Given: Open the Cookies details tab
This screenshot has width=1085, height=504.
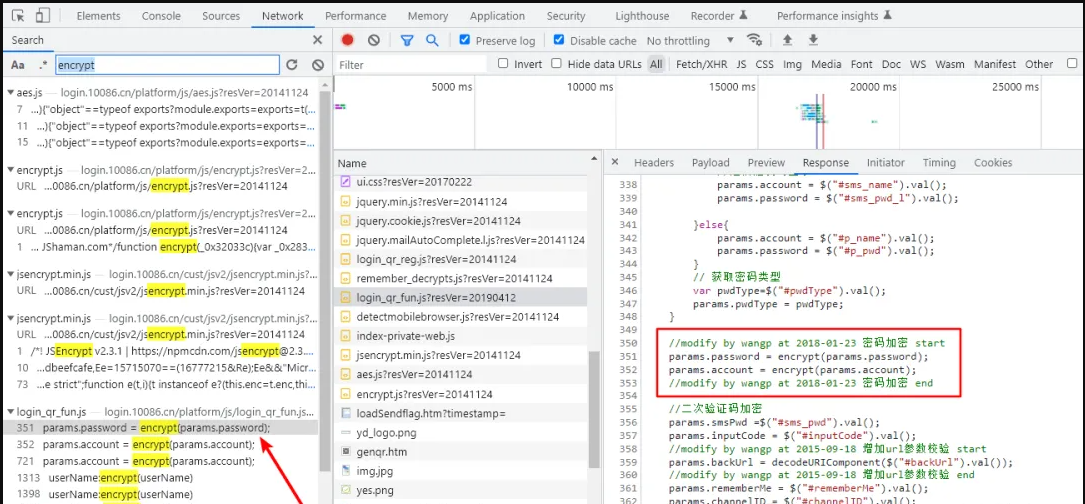Looking at the screenshot, I should (993, 163).
